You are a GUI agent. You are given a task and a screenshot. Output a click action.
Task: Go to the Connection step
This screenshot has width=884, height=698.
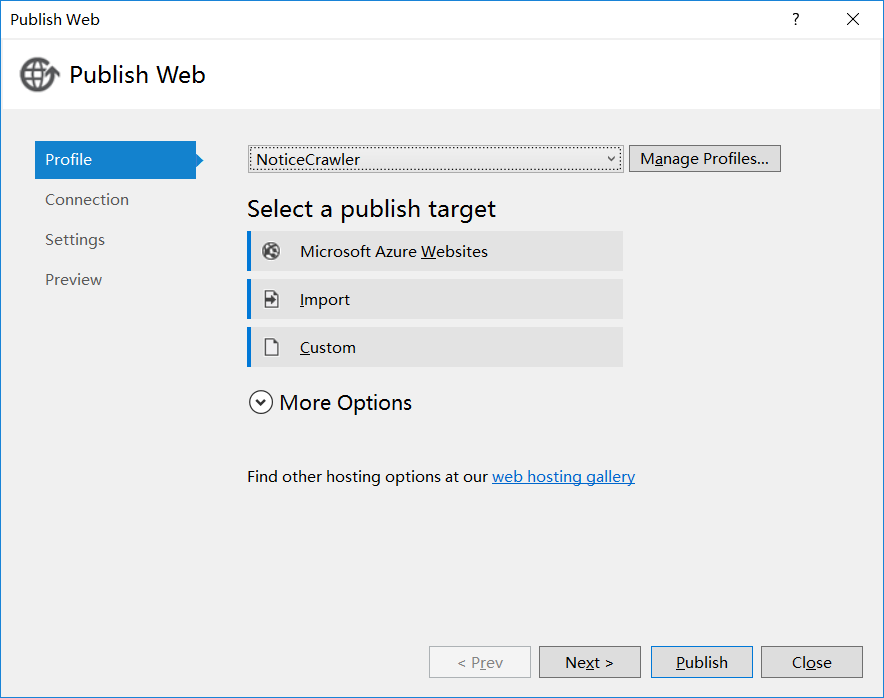(x=87, y=200)
